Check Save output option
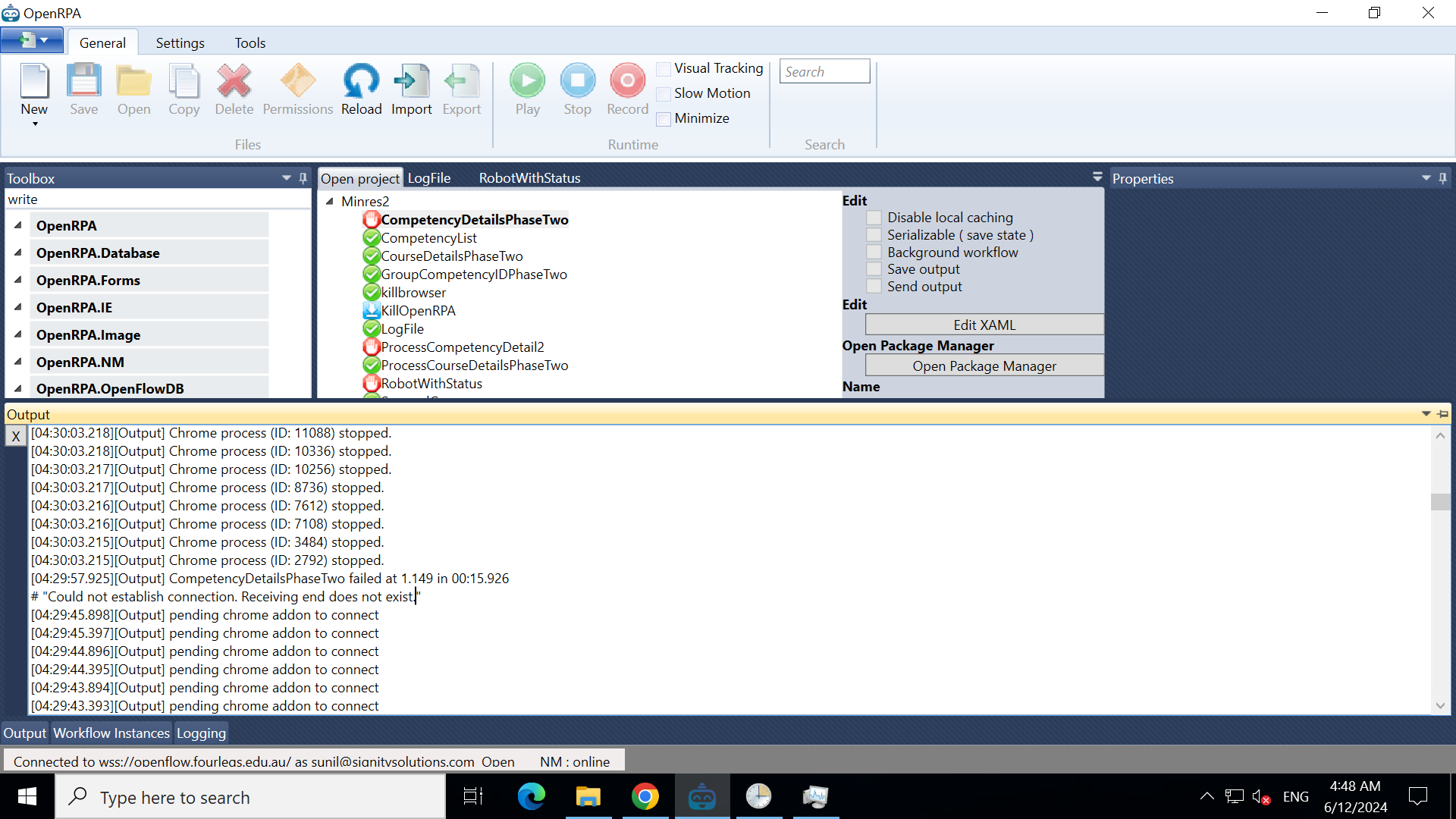Viewport: 1456px width, 819px height. point(874,269)
